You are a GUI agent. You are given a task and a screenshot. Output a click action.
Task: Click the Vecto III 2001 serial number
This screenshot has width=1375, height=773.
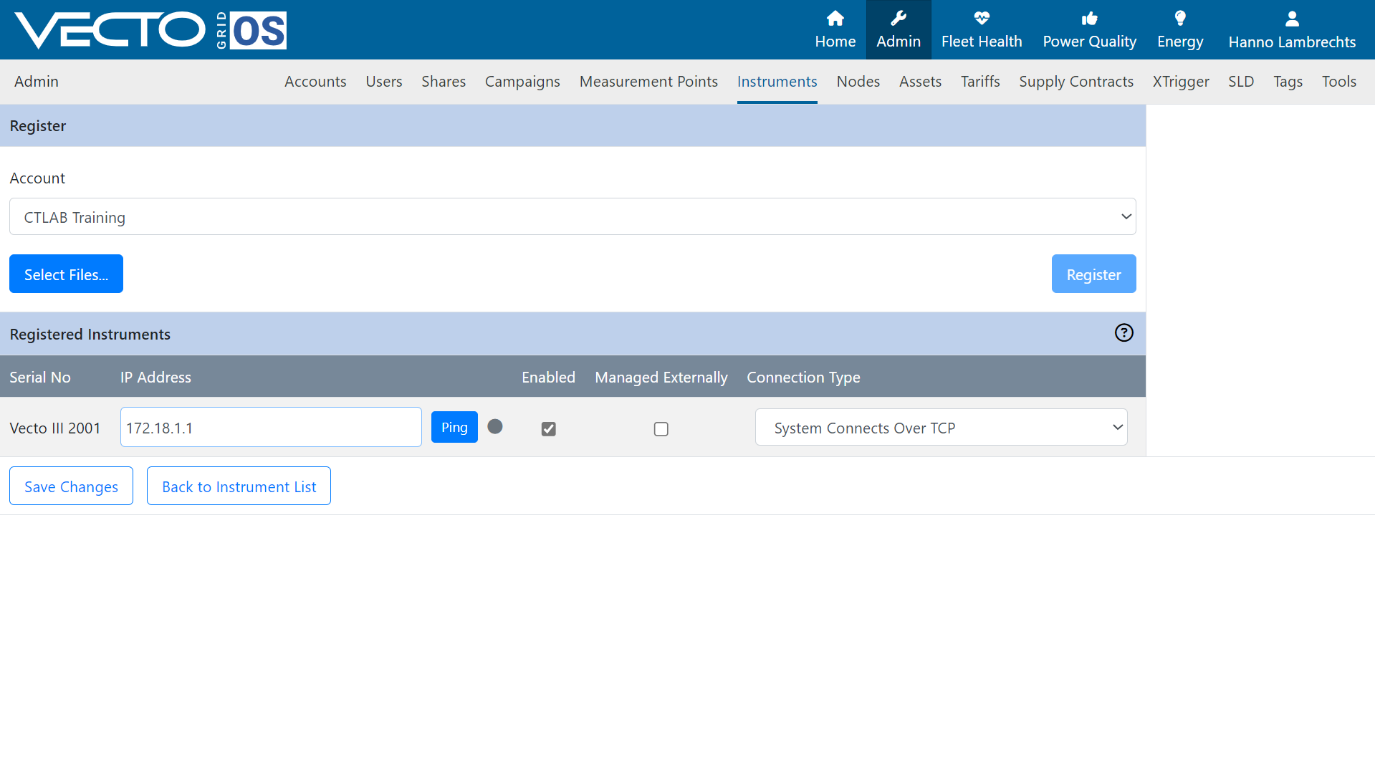[55, 428]
